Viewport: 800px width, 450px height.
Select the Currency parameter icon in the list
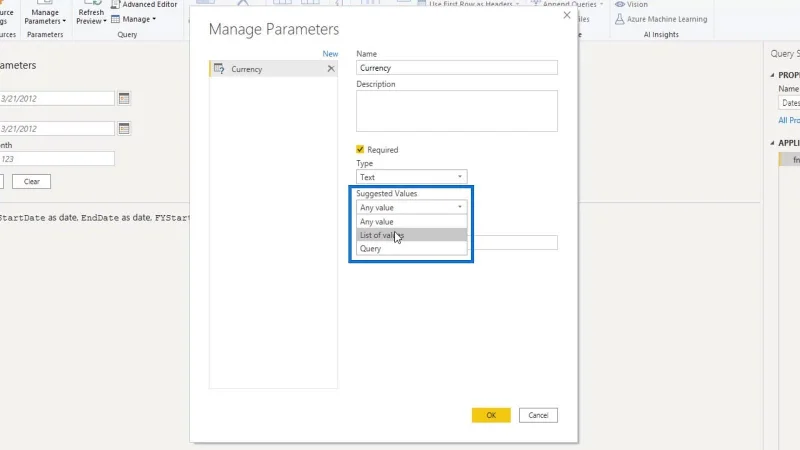click(x=219, y=69)
